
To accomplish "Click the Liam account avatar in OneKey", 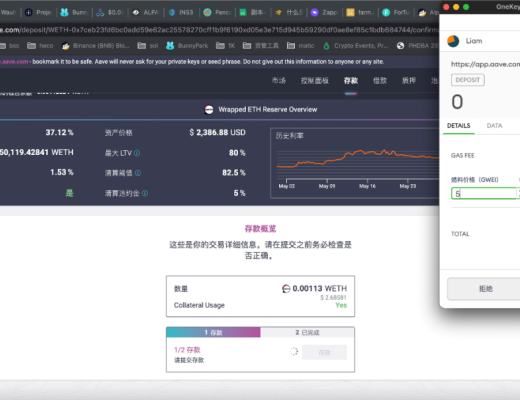I will tap(453, 41).
